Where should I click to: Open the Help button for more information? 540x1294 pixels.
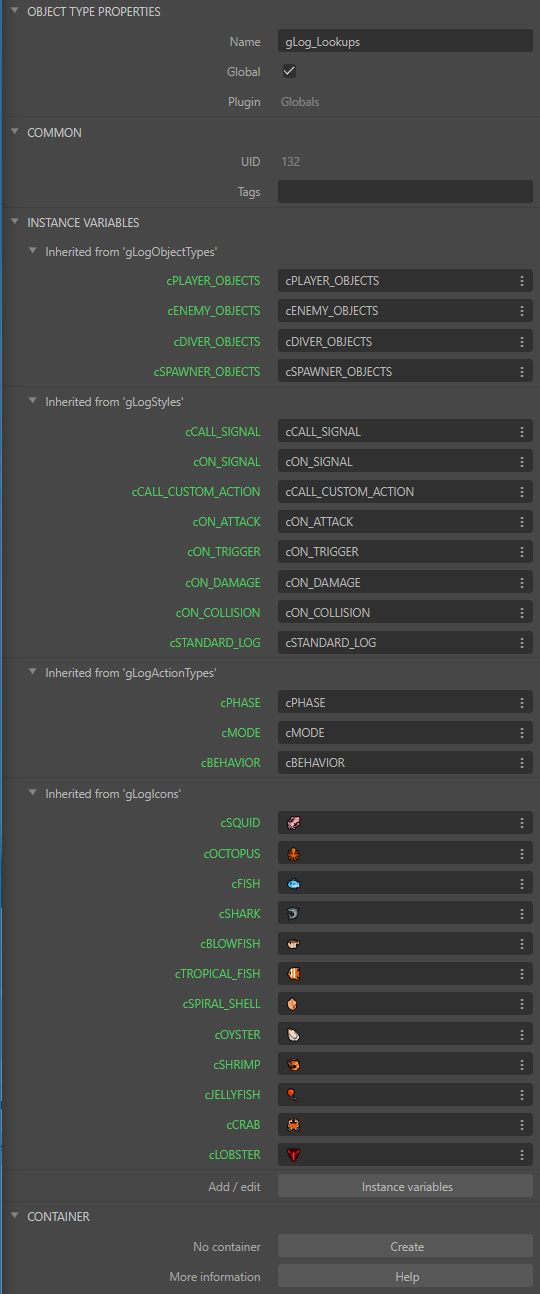click(x=405, y=1277)
